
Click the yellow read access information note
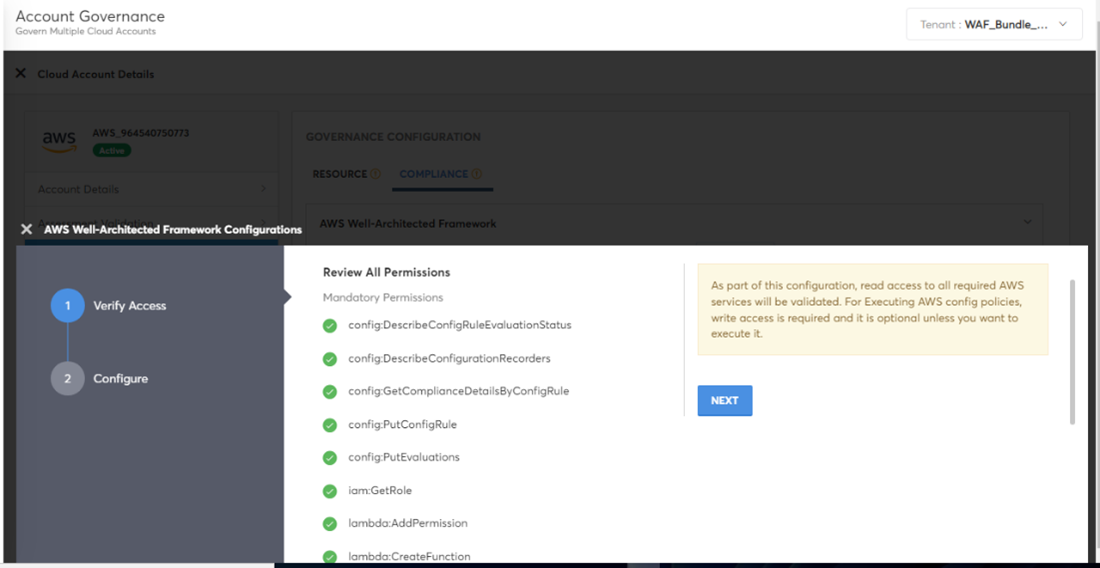click(873, 310)
